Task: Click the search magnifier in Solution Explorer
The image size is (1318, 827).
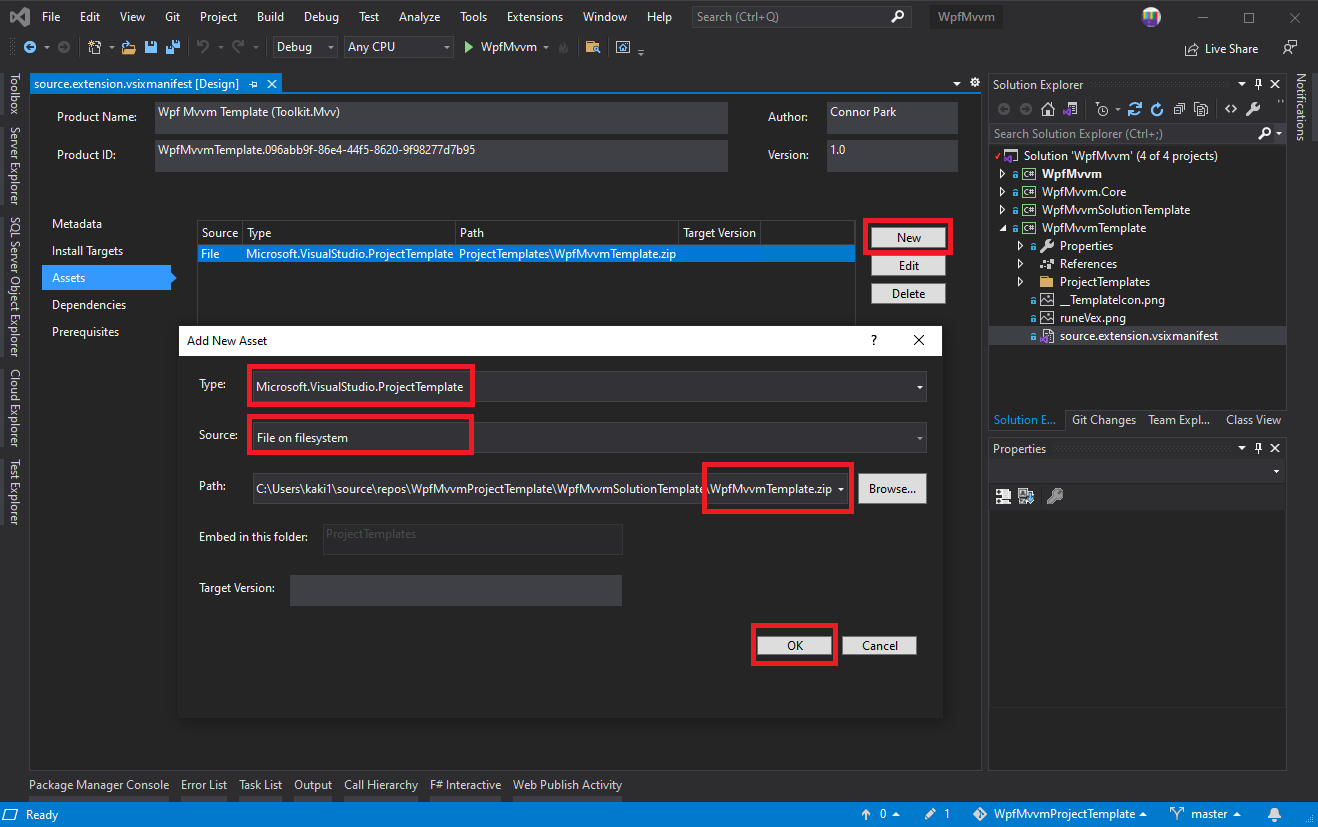Action: tap(1264, 133)
